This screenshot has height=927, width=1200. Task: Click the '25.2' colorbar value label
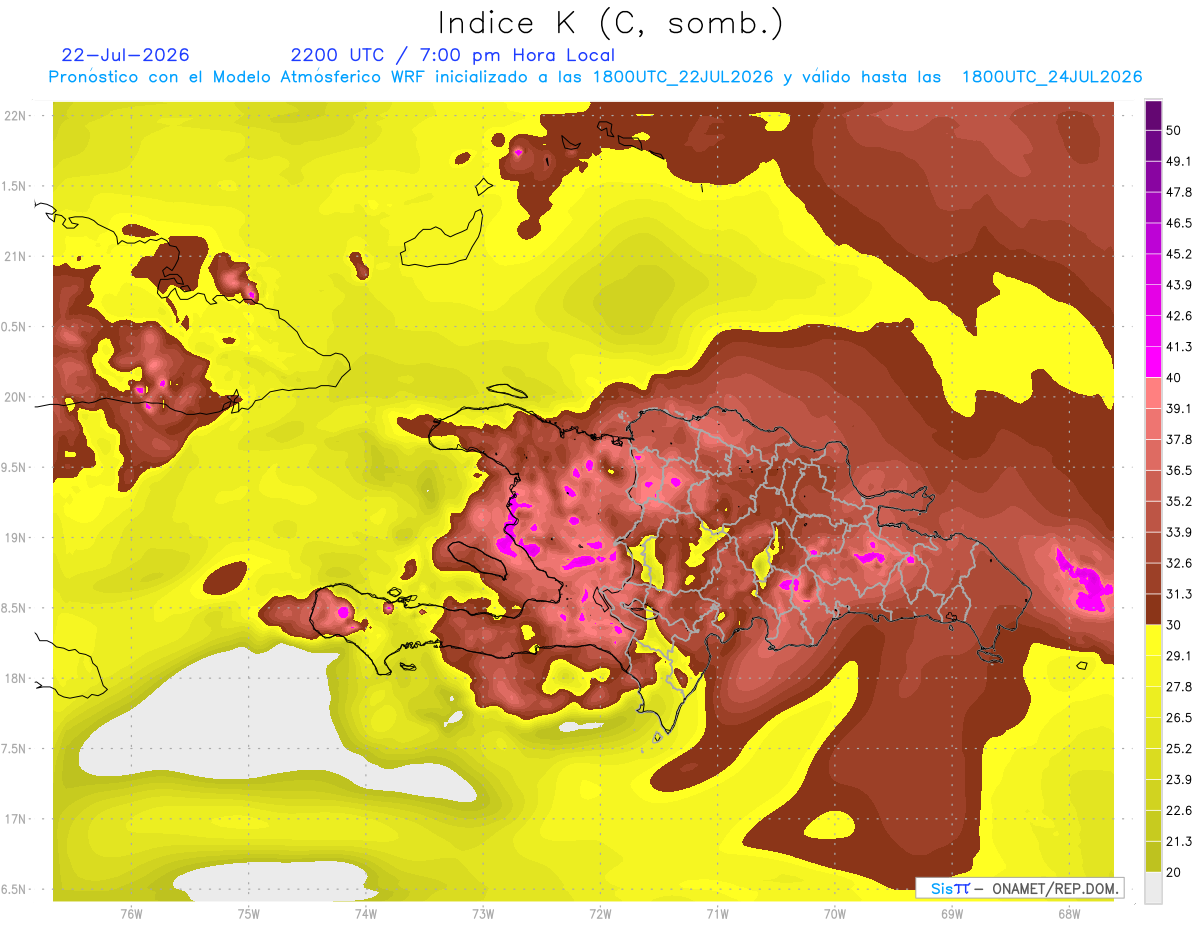[1178, 748]
